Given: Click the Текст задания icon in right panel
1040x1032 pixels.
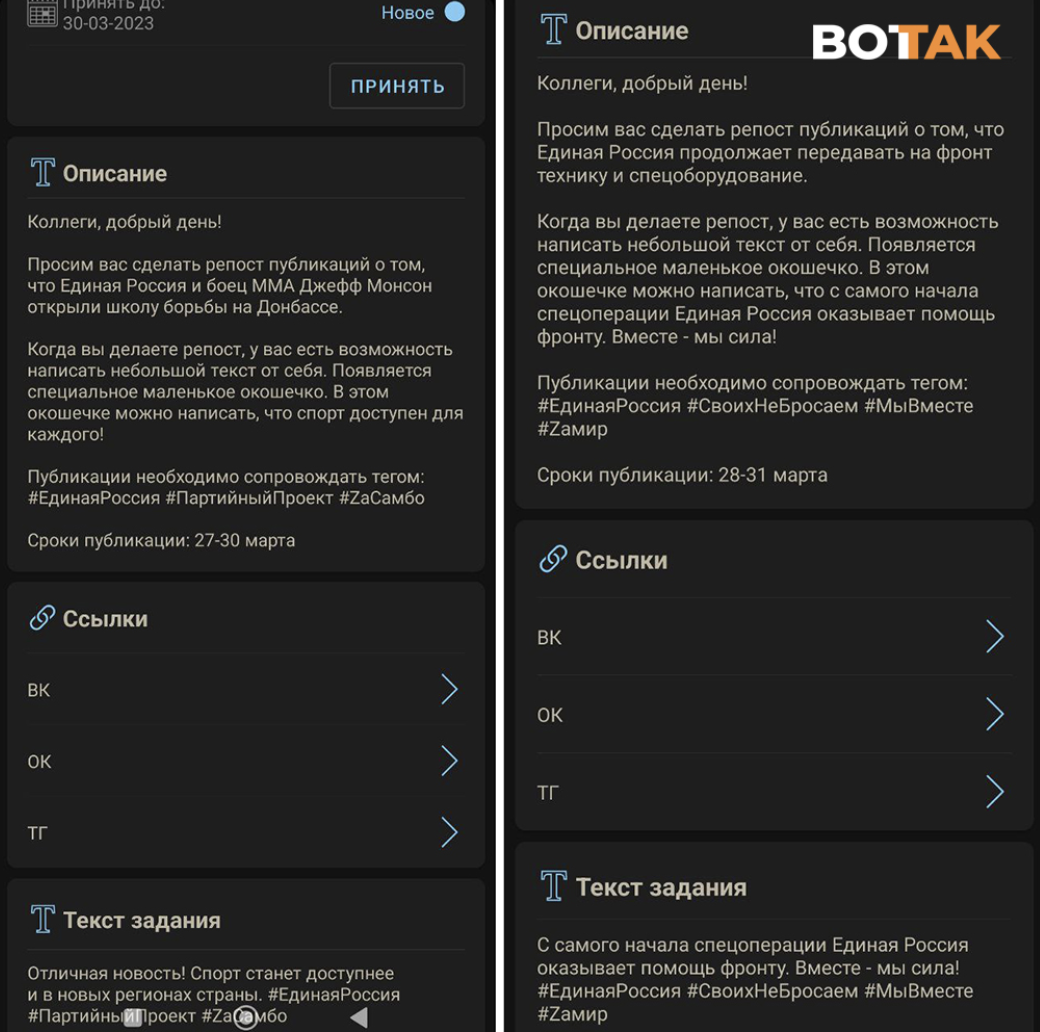Looking at the screenshot, I should [553, 886].
